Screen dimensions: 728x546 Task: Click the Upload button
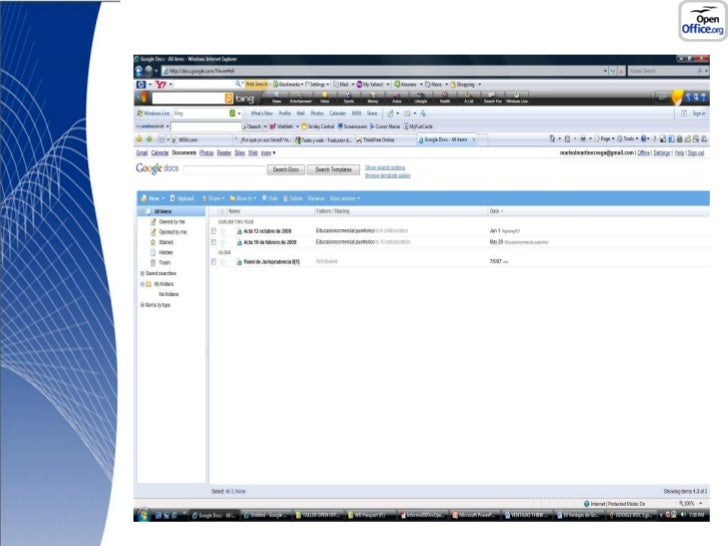pos(182,198)
